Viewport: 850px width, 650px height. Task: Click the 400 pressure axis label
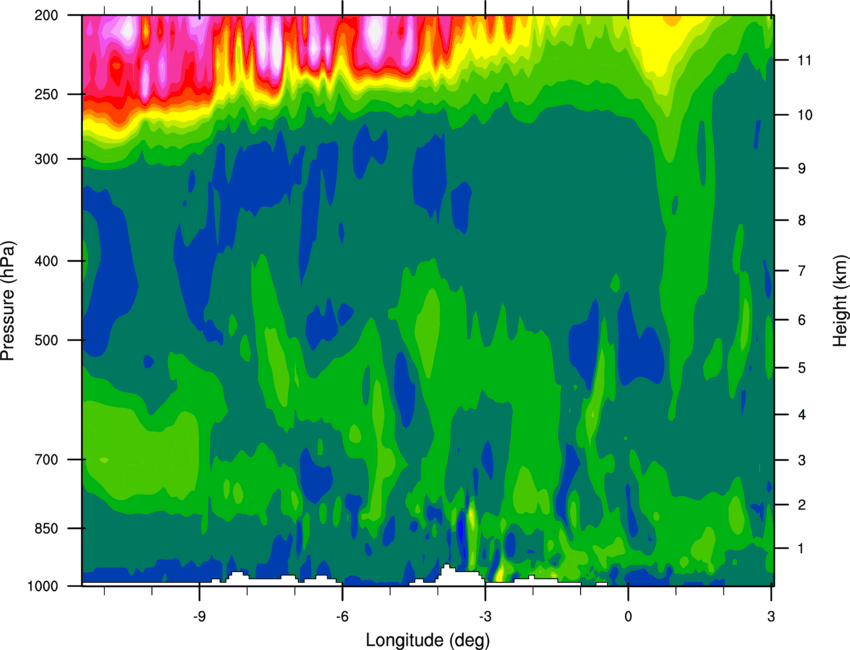46,261
